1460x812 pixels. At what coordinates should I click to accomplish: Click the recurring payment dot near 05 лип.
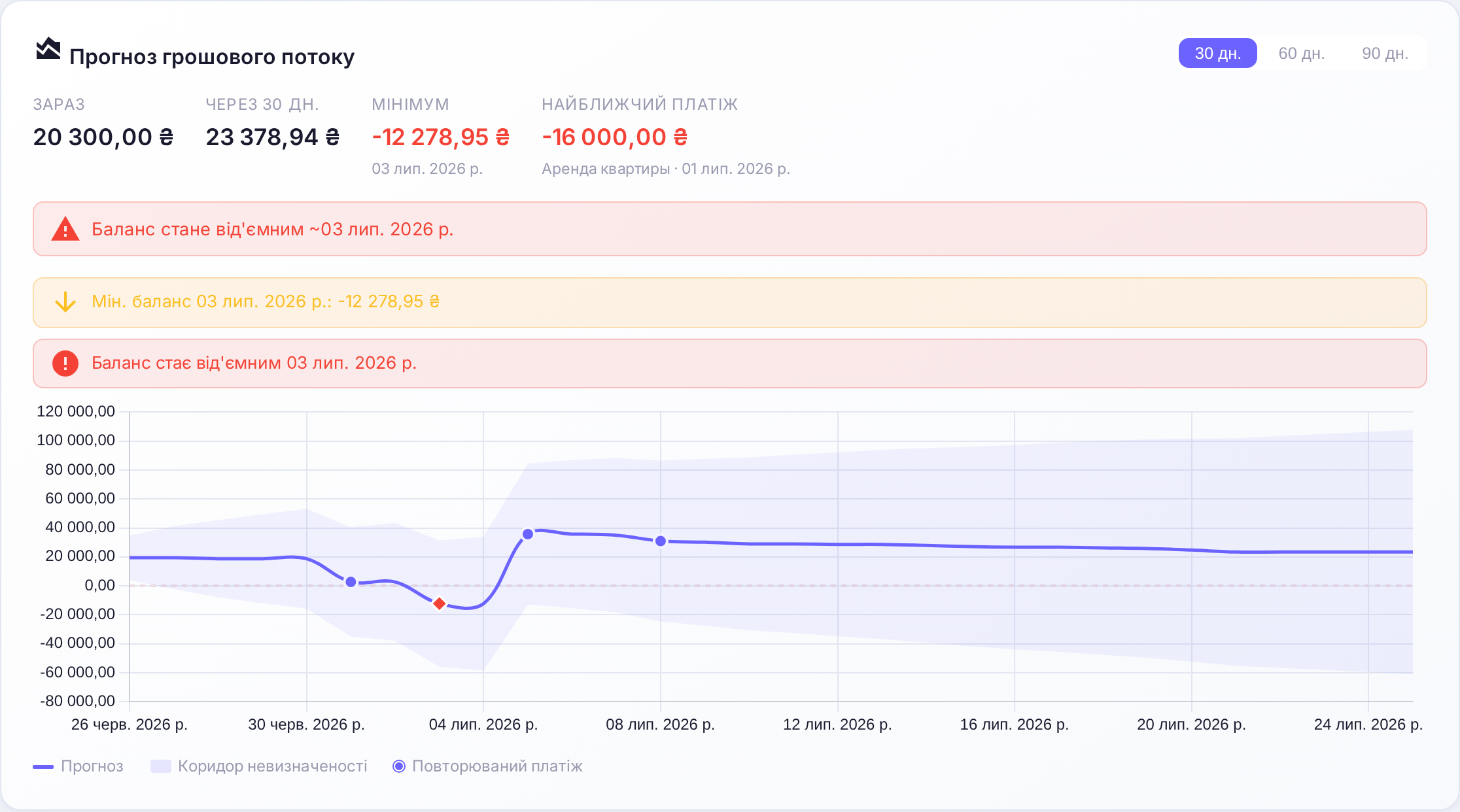(x=528, y=534)
